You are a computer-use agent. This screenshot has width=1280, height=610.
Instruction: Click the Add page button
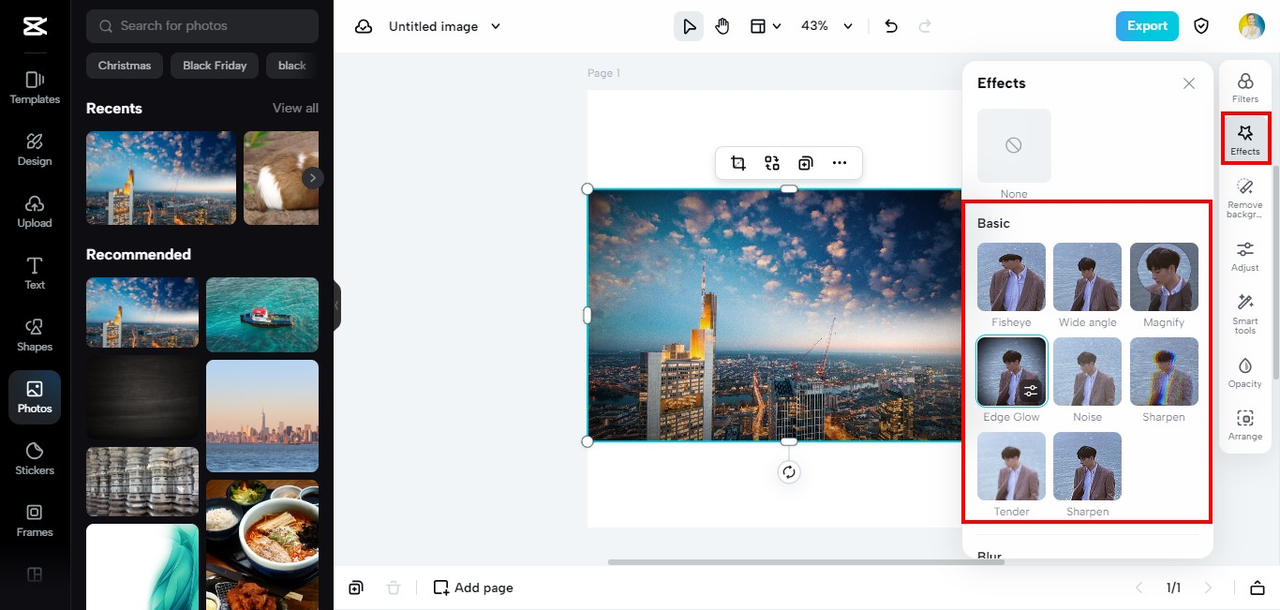pyautogui.click(x=473, y=588)
